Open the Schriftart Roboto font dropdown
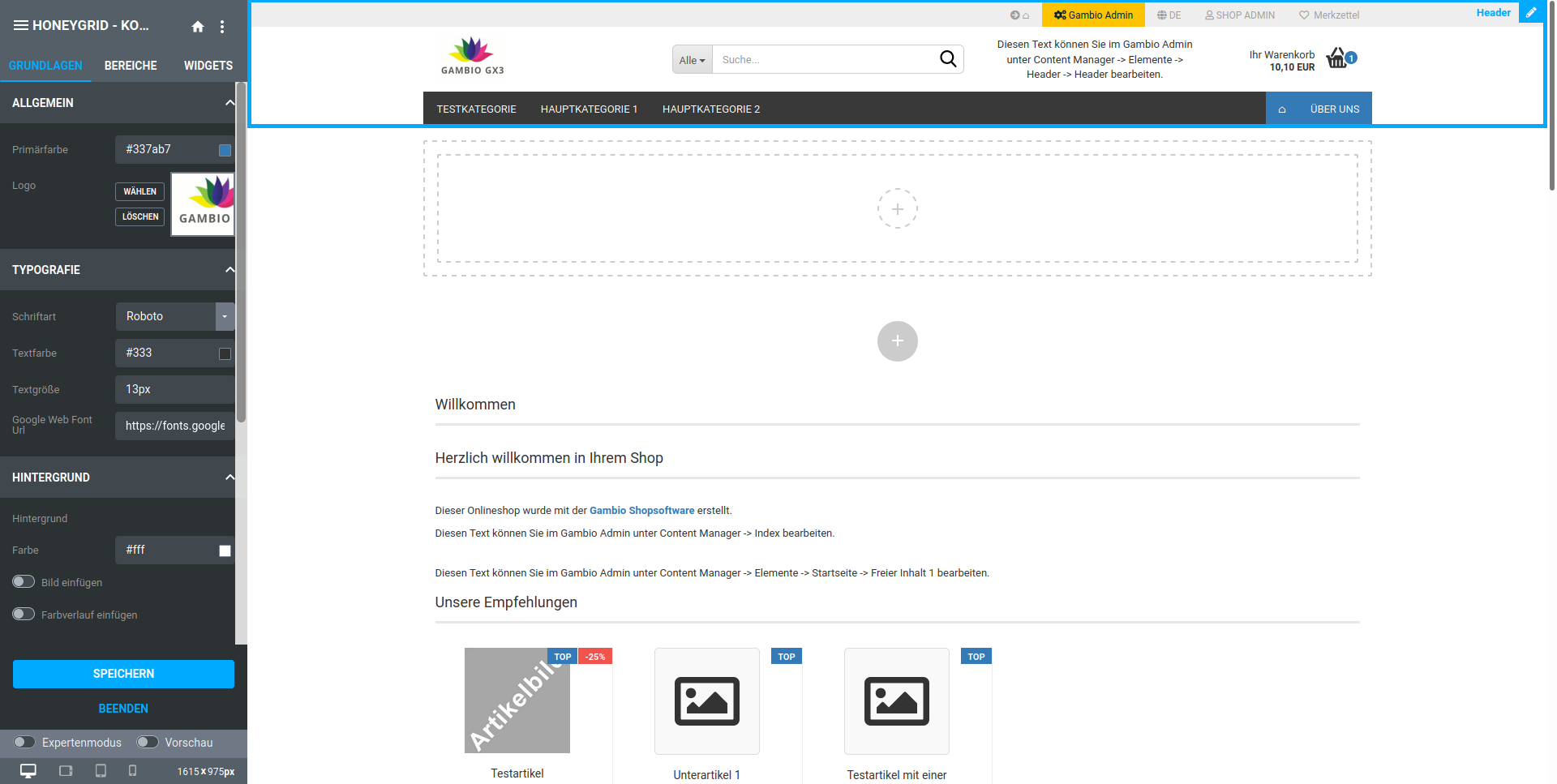 tap(225, 317)
